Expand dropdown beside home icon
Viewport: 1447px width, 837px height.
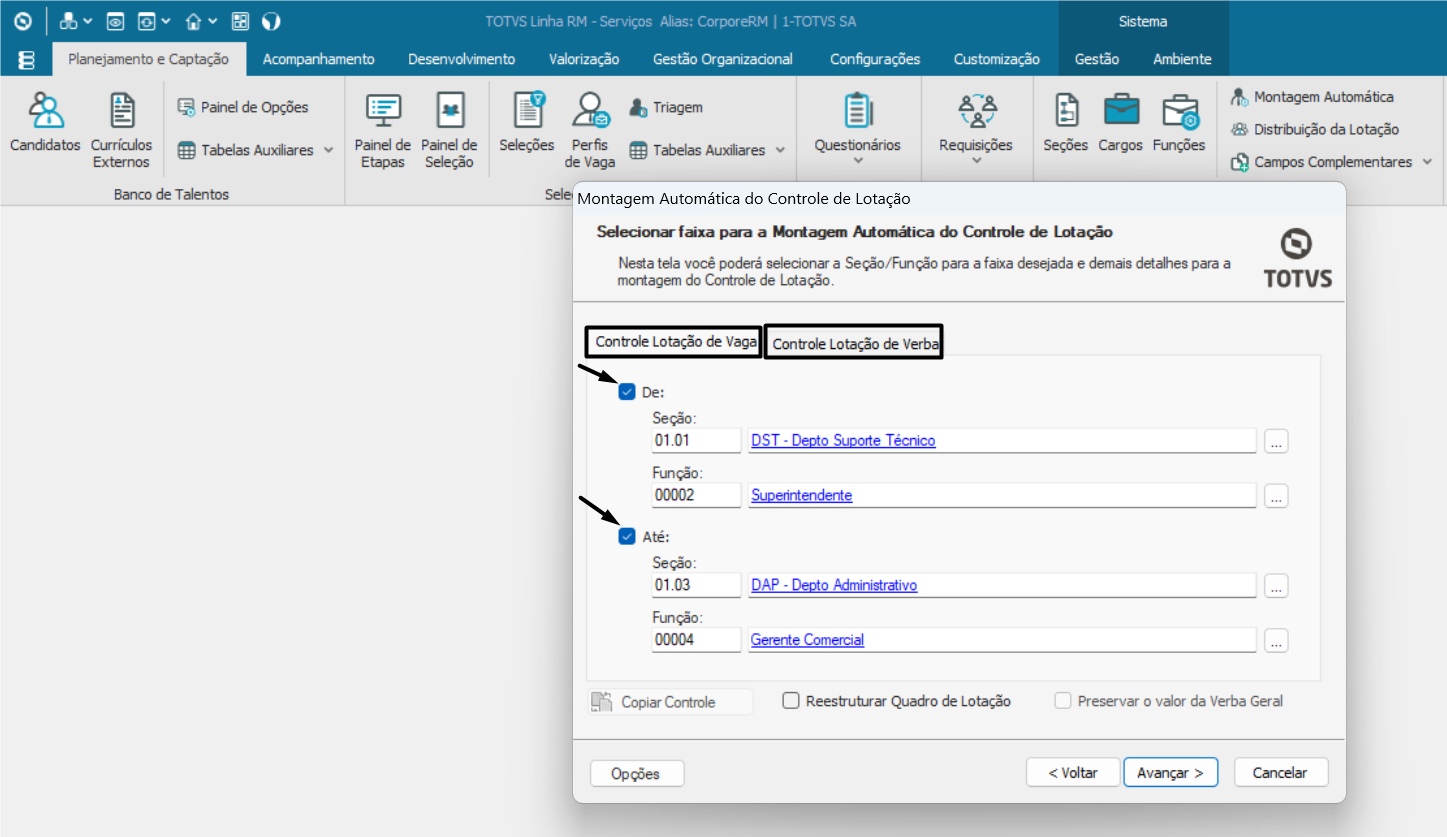(x=213, y=21)
